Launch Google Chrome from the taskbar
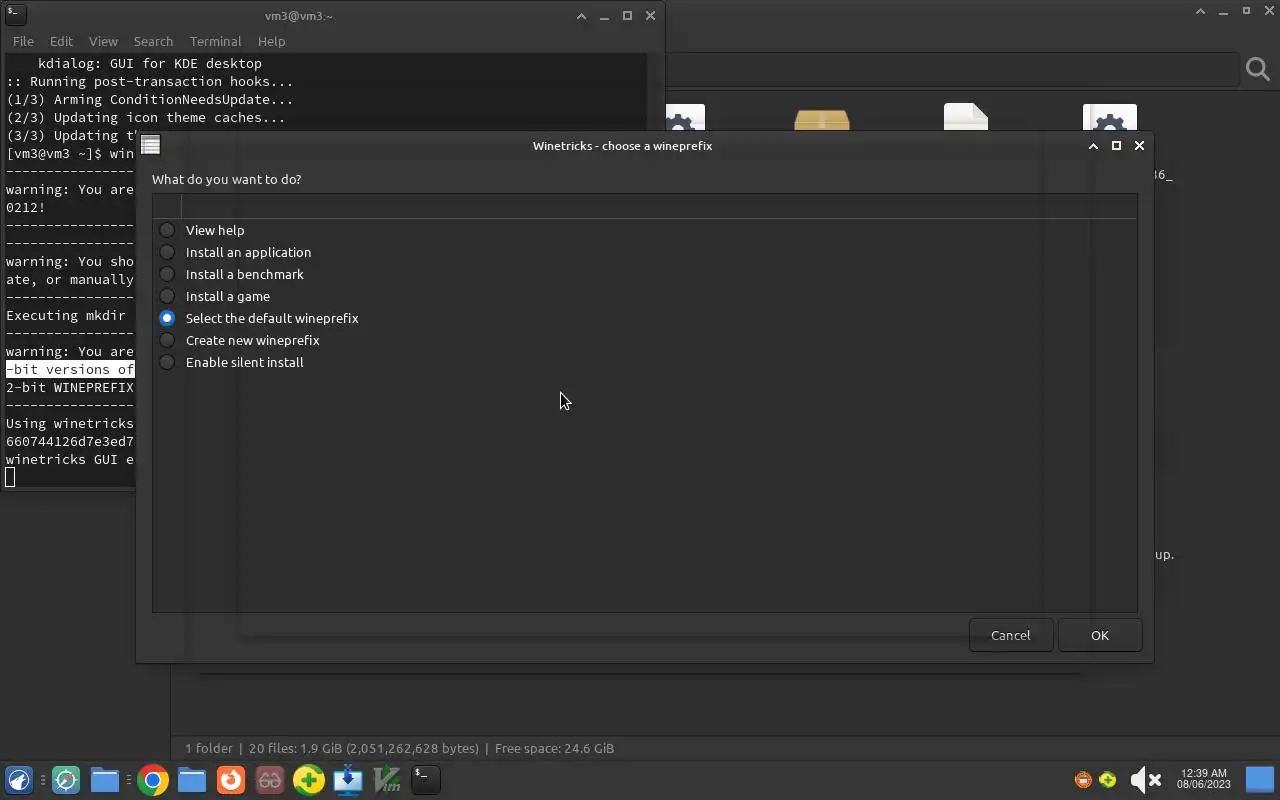 tap(153, 780)
